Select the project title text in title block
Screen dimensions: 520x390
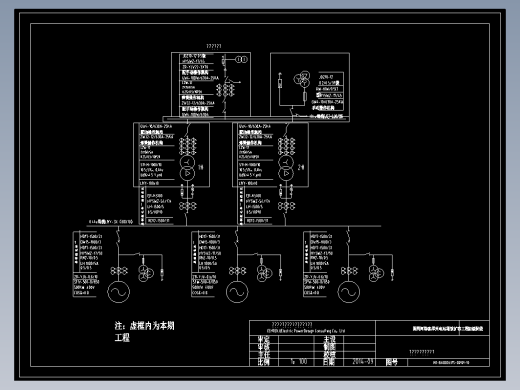click(448, 328)
